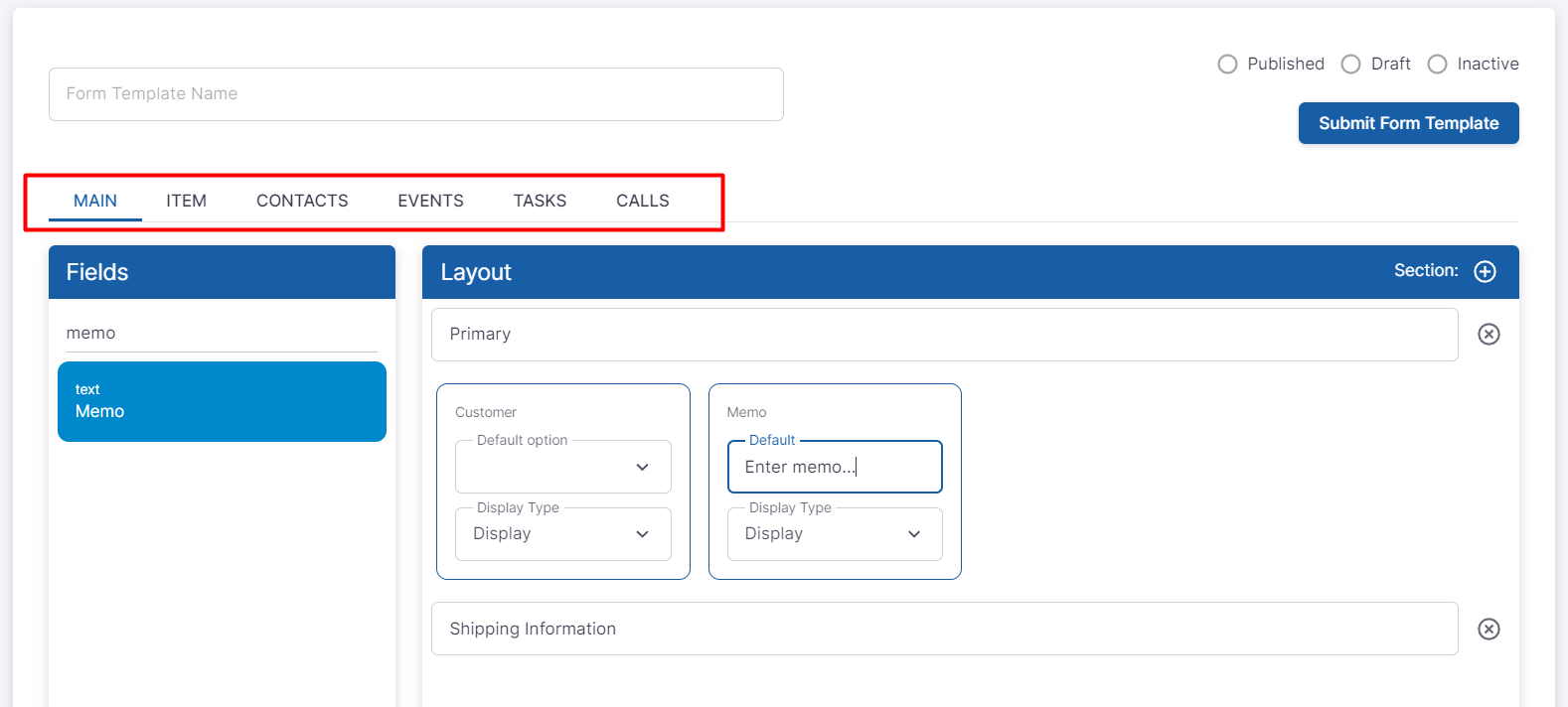Image resolution: width=1568 pixels, height=707 pixels.
Task: Click the Fields search box containing memo
Action: 221,334
